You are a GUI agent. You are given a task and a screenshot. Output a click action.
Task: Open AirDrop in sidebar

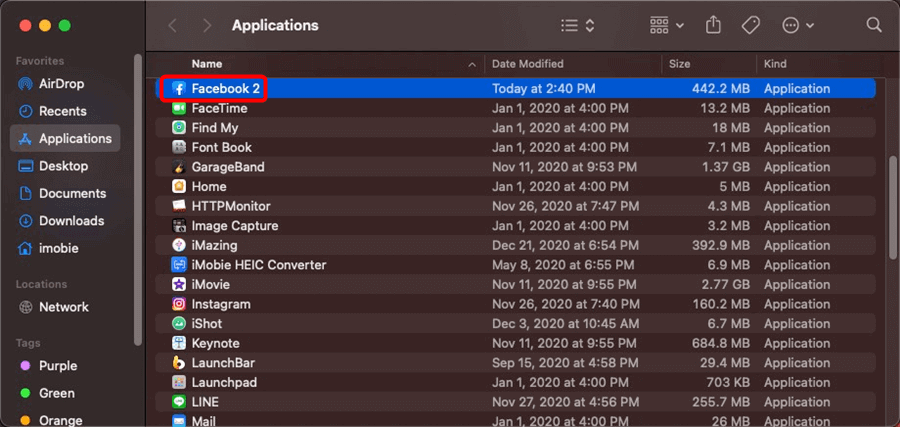click(61, 84)
